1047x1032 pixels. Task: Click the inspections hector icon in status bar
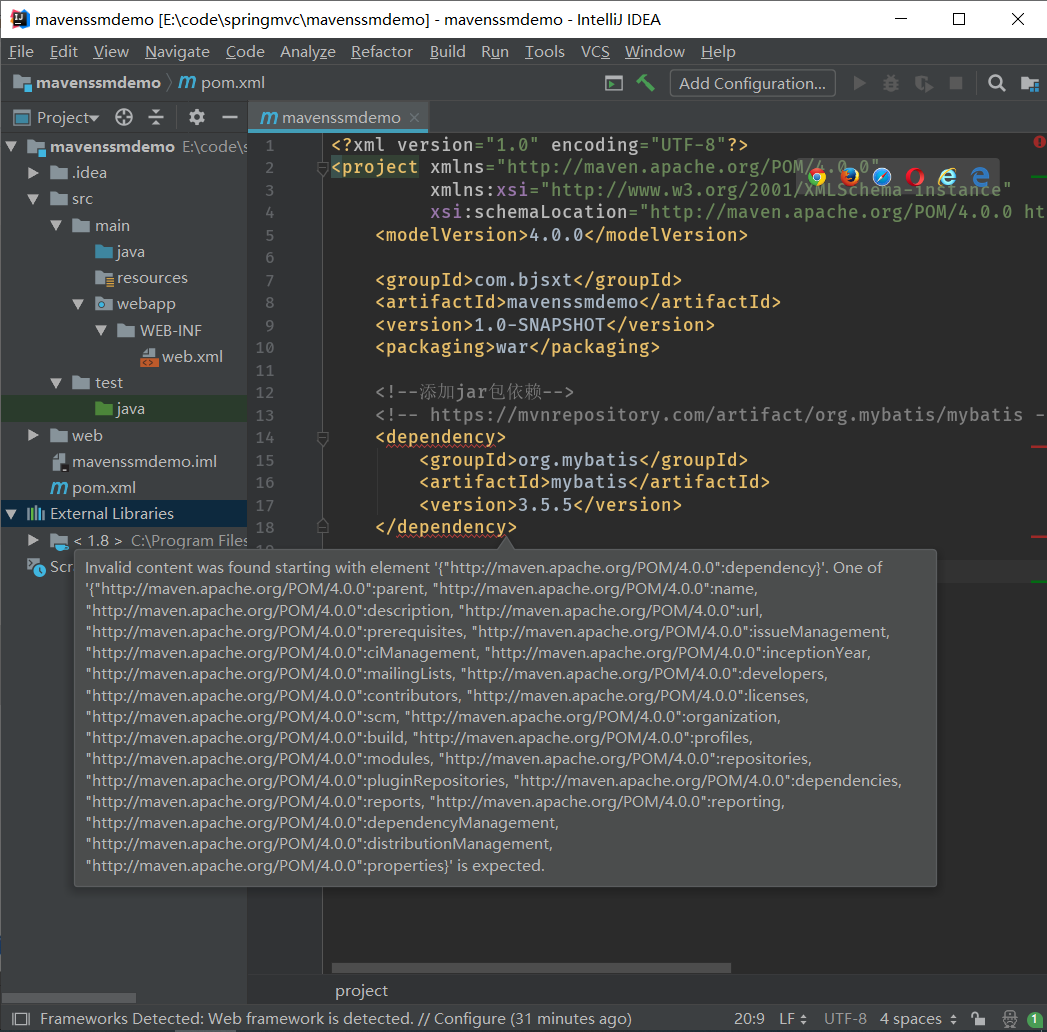click(1010, 1019)
